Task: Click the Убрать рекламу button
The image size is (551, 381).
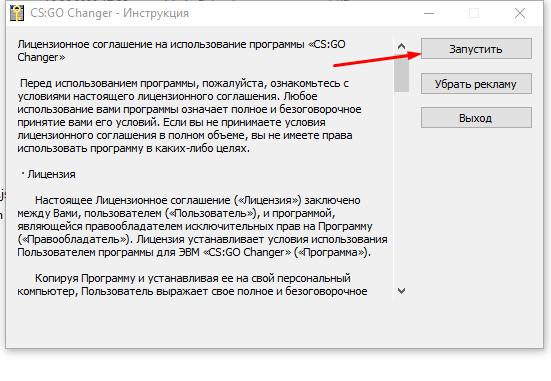Action: point(476,84)
